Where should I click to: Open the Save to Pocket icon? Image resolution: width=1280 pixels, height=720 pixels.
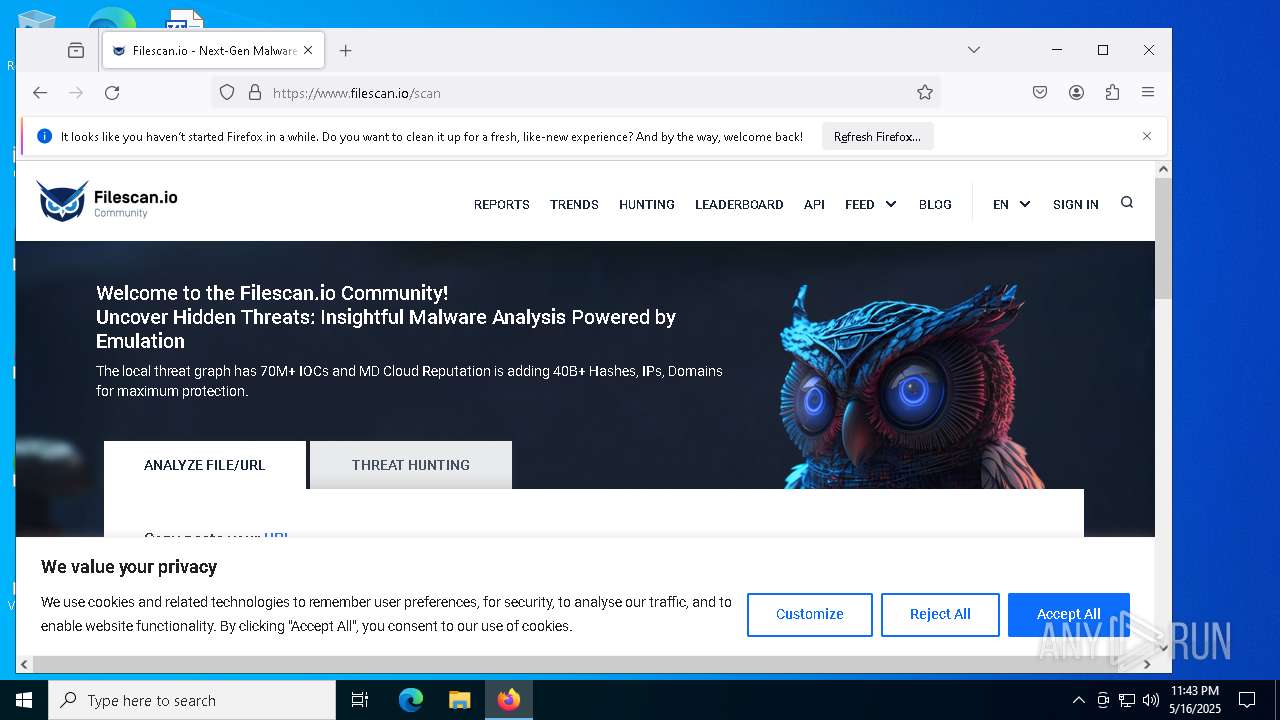1040,93
